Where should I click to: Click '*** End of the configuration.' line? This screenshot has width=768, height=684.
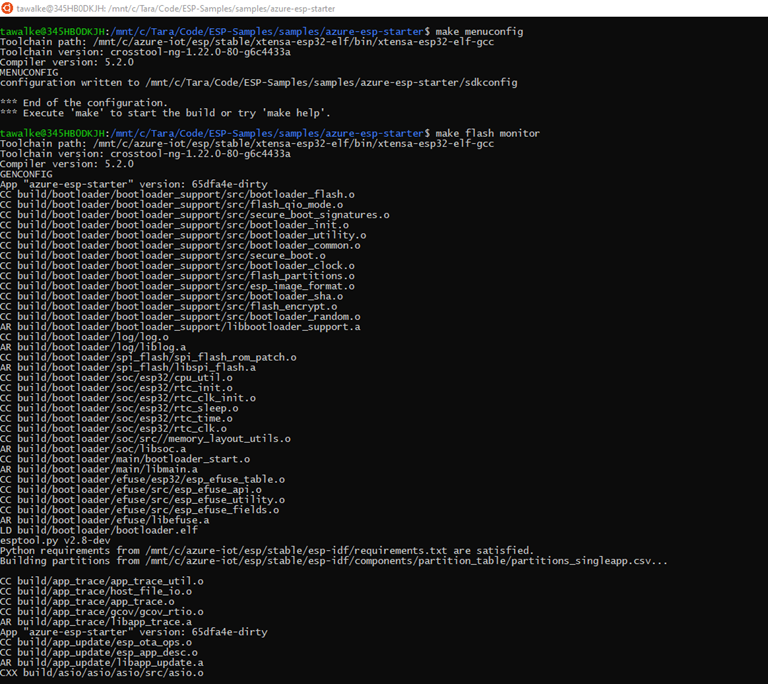pos(84,103)
